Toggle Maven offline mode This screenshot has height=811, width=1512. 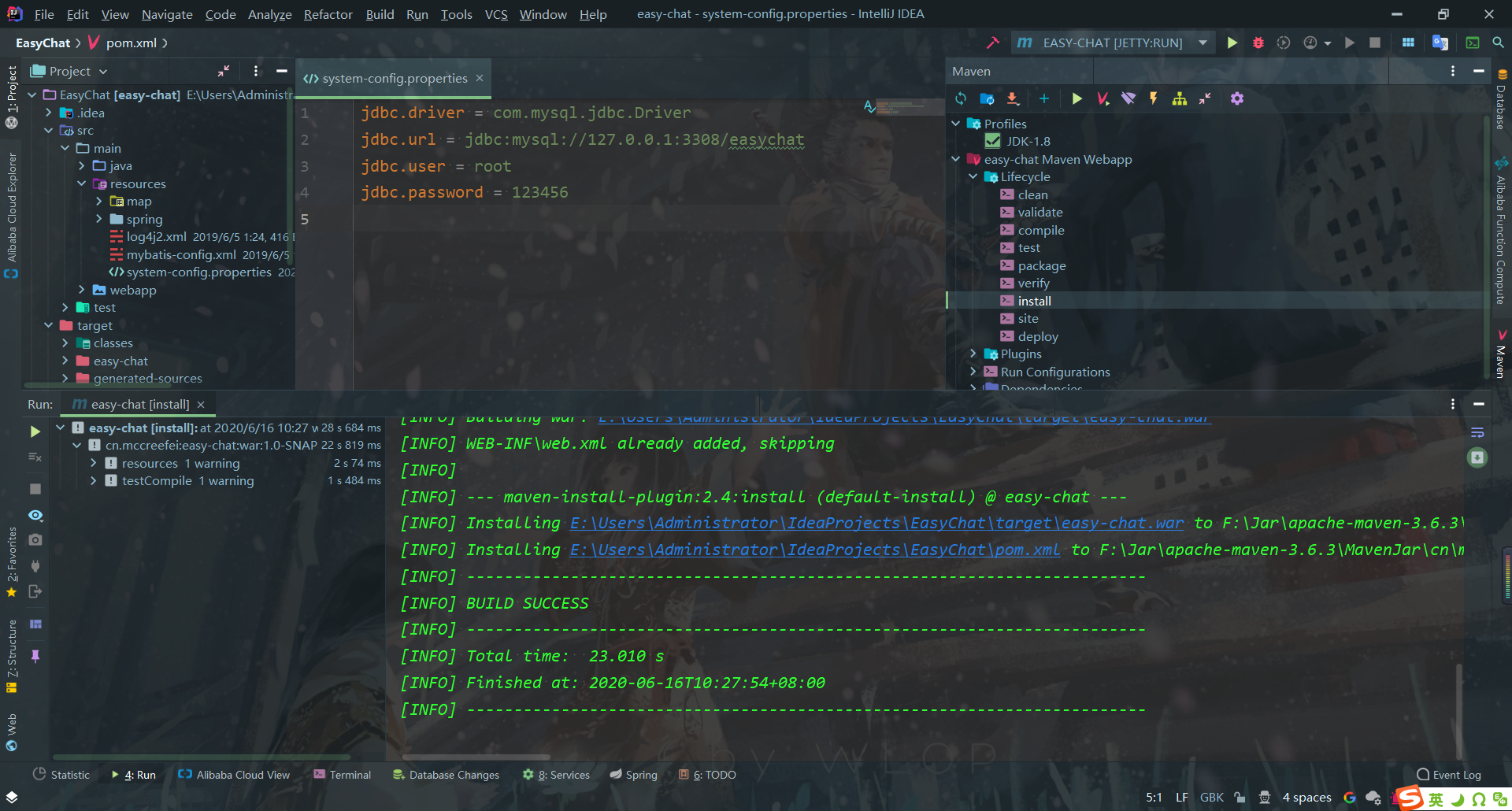tap(1128, 98)
